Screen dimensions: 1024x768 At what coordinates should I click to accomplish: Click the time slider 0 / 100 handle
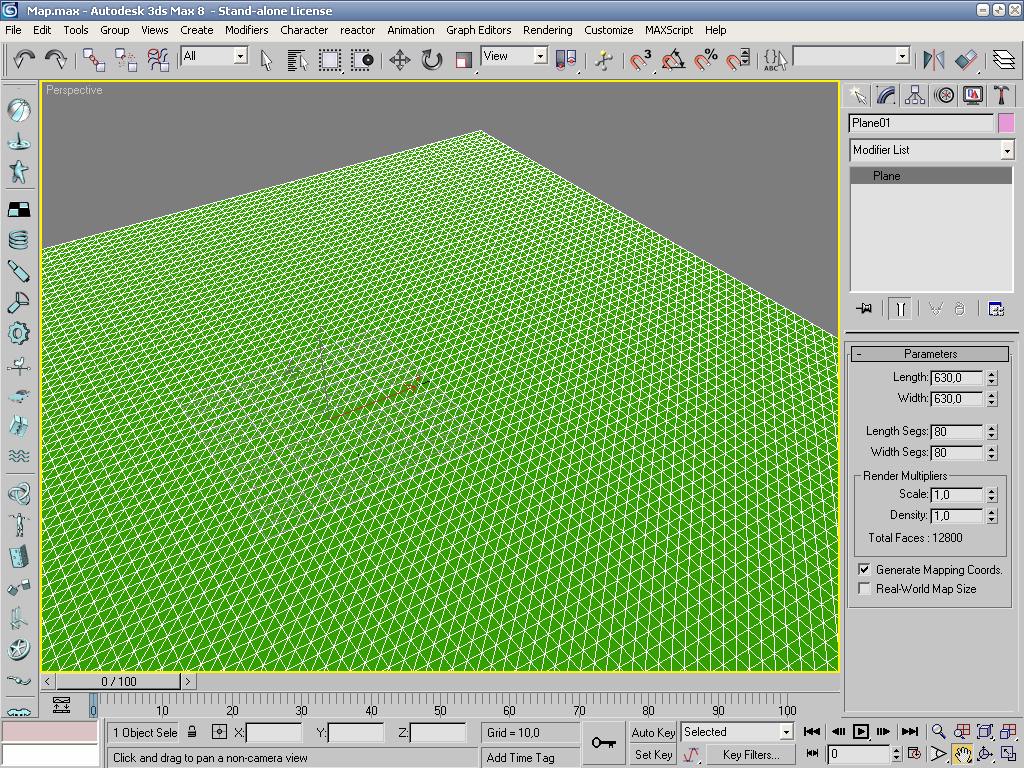118,681
